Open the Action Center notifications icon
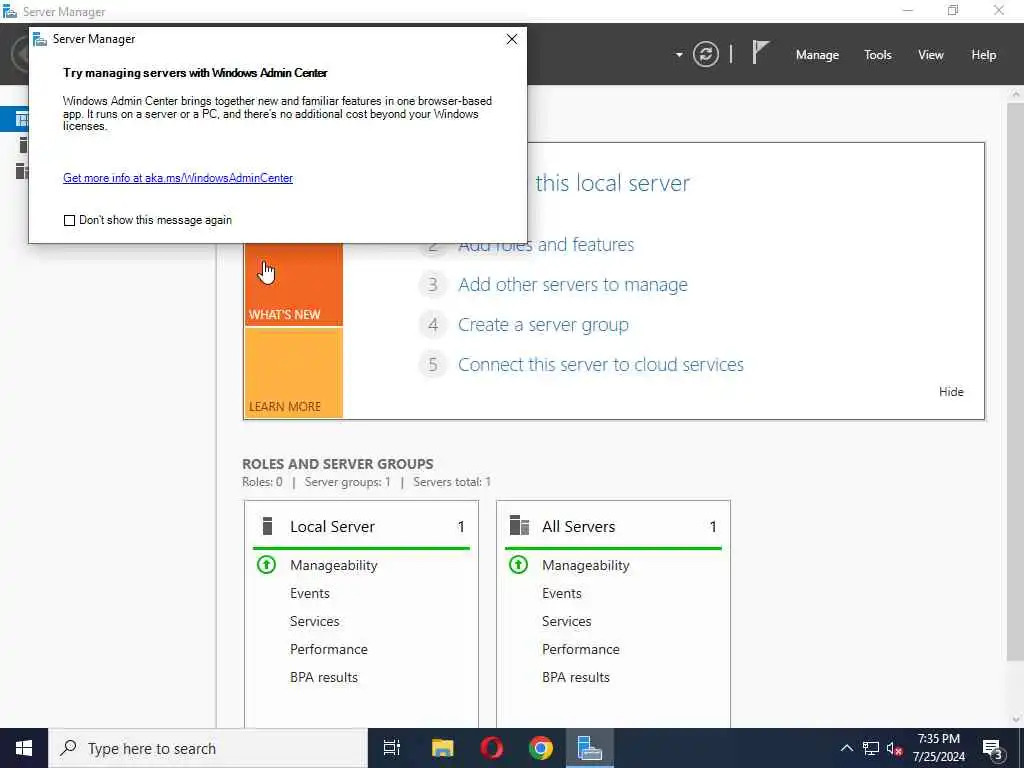Viewport: 1024px width, 768px height. [993, 748]
